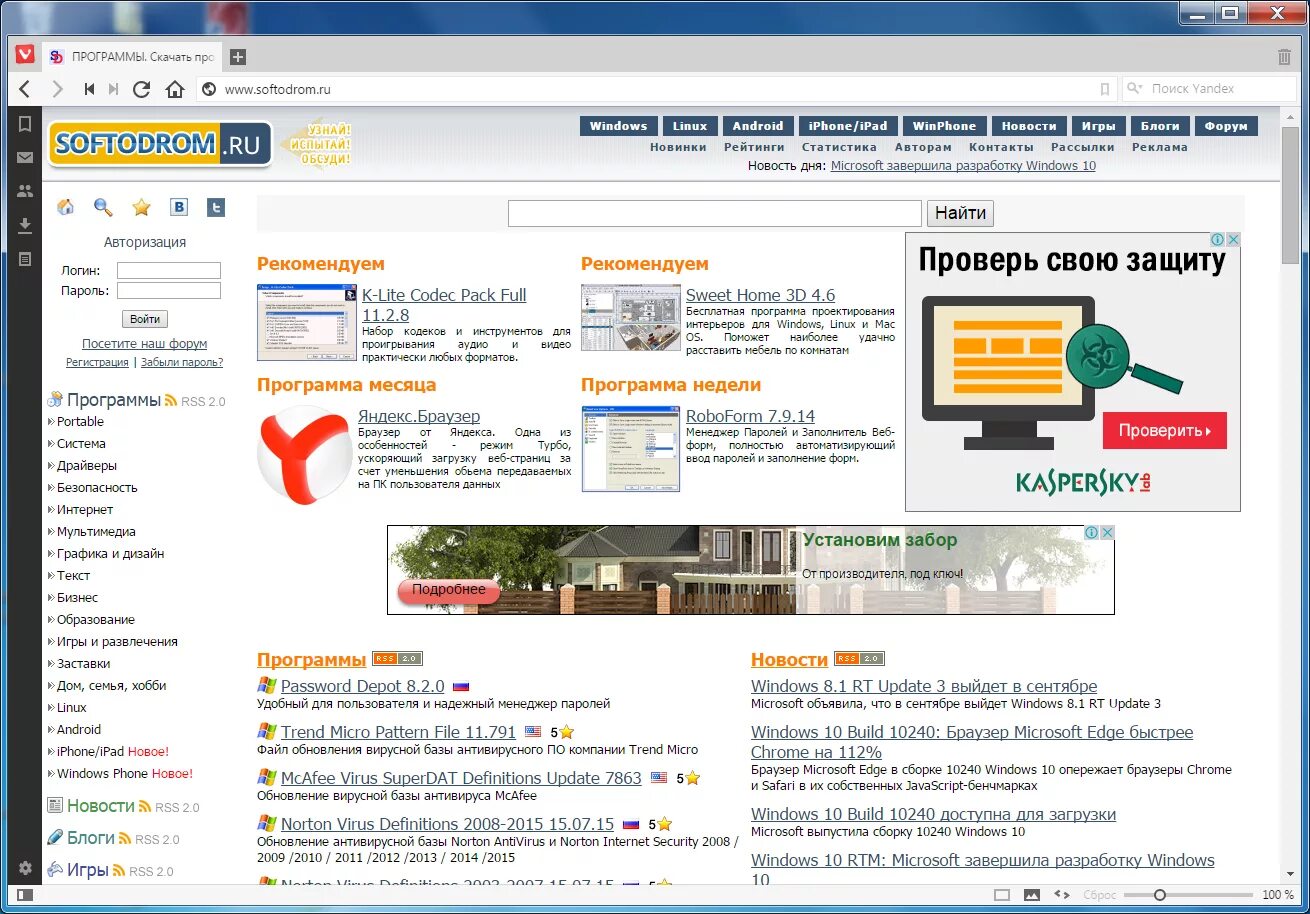
Task: Reload the current page
Action: pyautogui.click(x=142, y=89)
